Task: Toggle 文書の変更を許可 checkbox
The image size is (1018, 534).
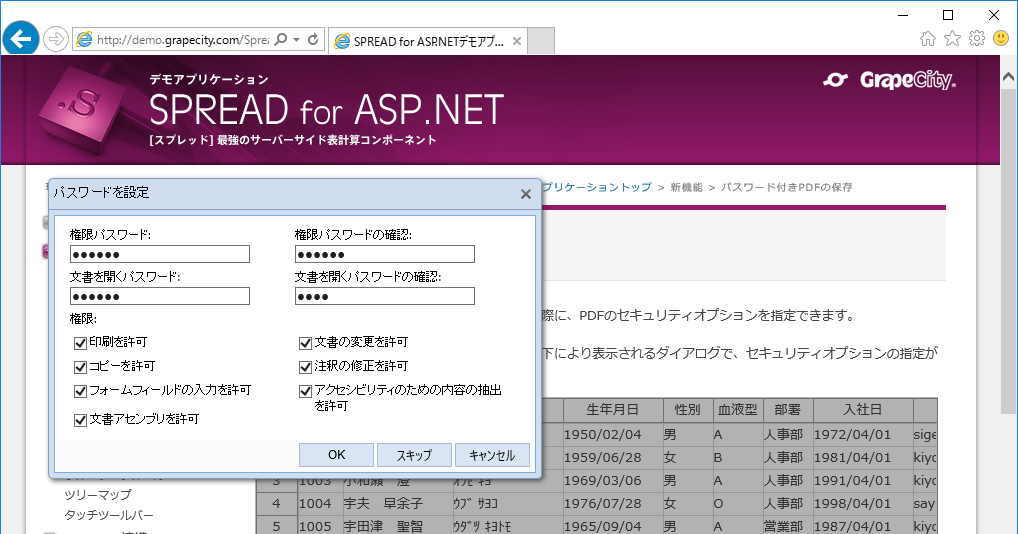Action: (305, 343)
